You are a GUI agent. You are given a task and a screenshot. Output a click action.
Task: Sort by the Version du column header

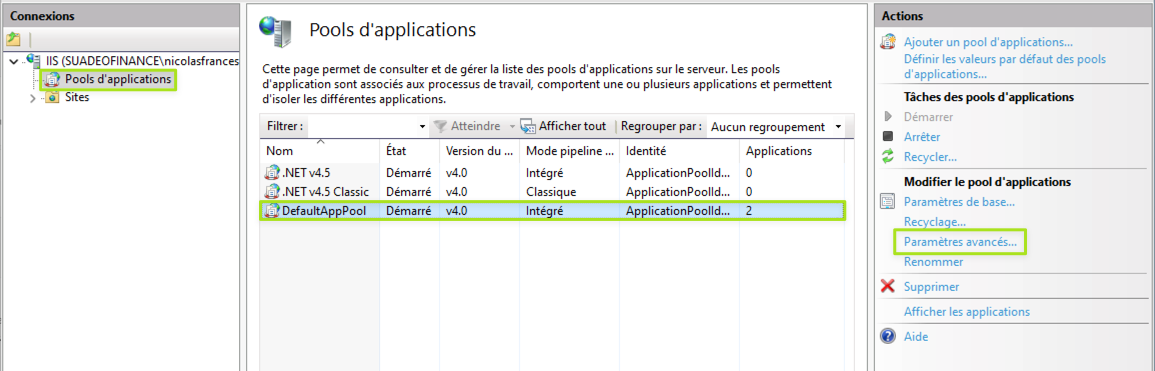tap(480, 150)
